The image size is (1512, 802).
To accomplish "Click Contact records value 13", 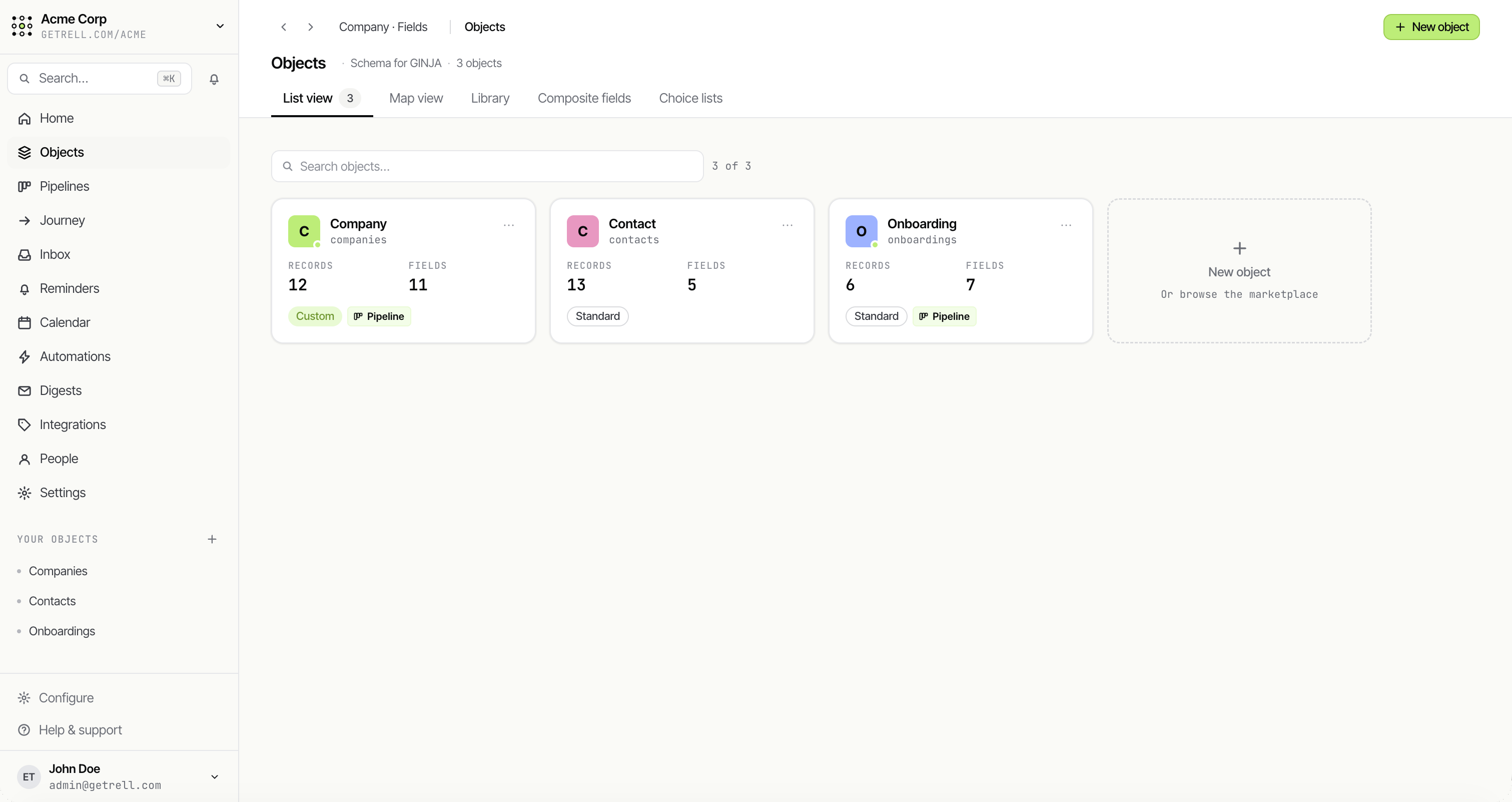I will (x=576, y=285).
